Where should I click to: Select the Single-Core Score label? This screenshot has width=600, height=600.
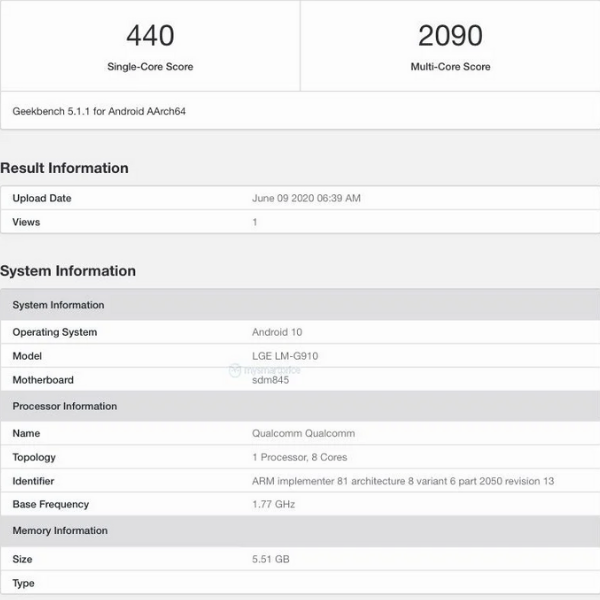point(150,67)
